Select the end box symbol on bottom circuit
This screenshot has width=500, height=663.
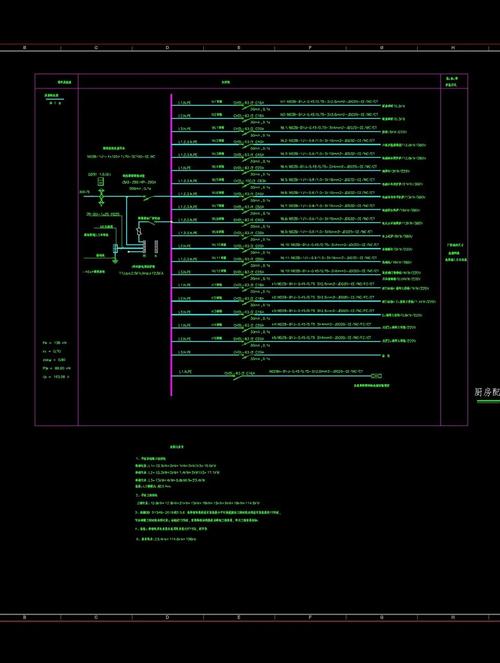pos(376,375)
